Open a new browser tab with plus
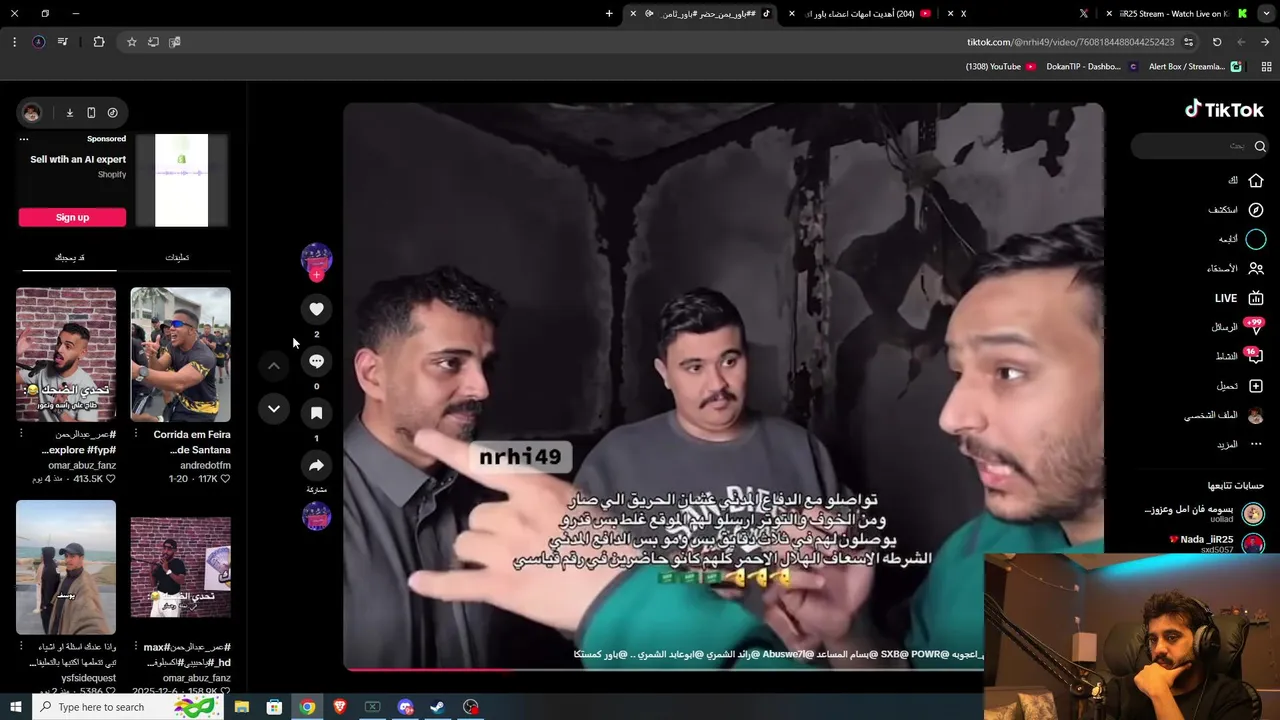Viewport: 1280px width, 720px height. point(609,14)
